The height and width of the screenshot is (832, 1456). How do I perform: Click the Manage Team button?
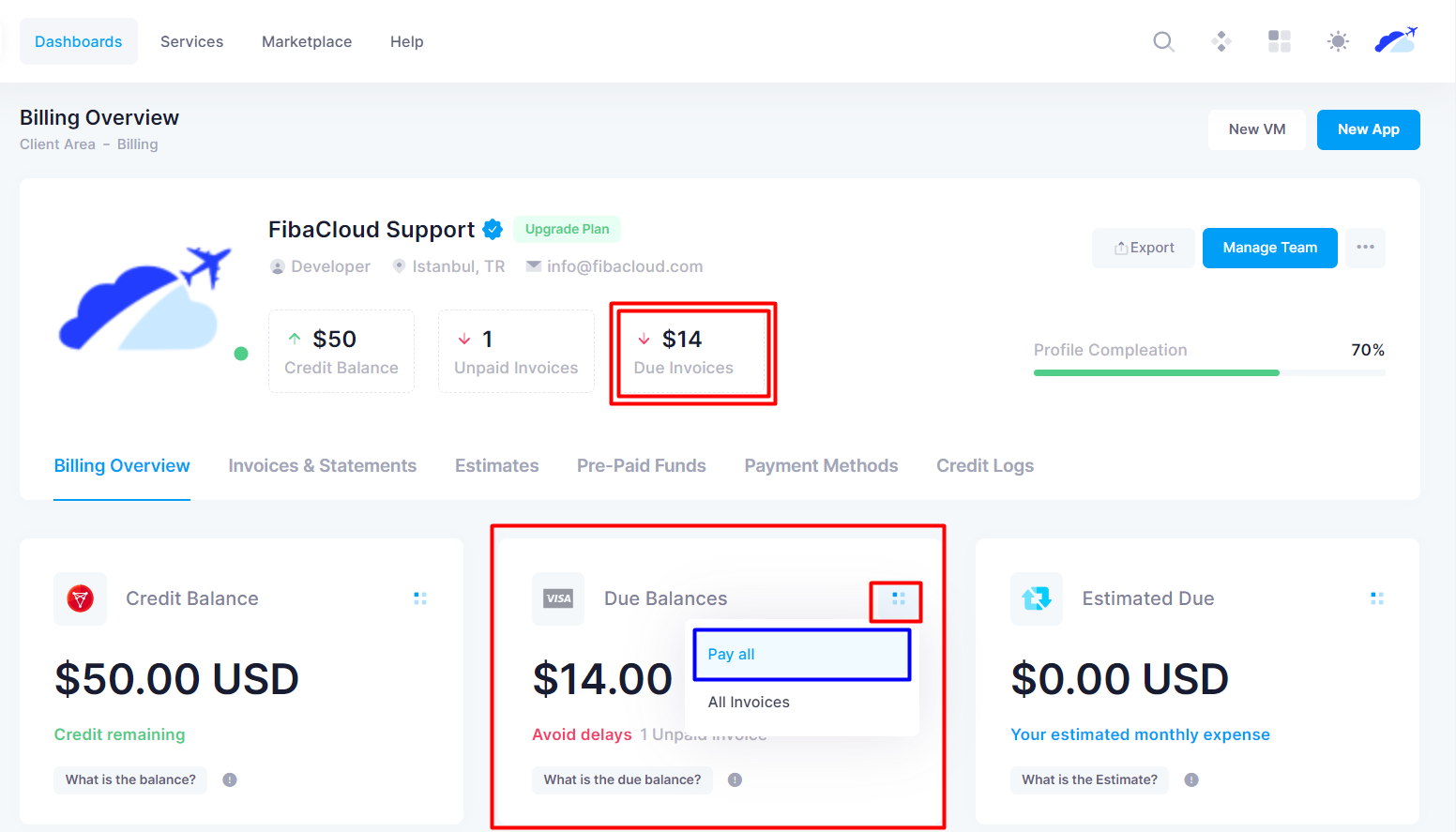1270,248
